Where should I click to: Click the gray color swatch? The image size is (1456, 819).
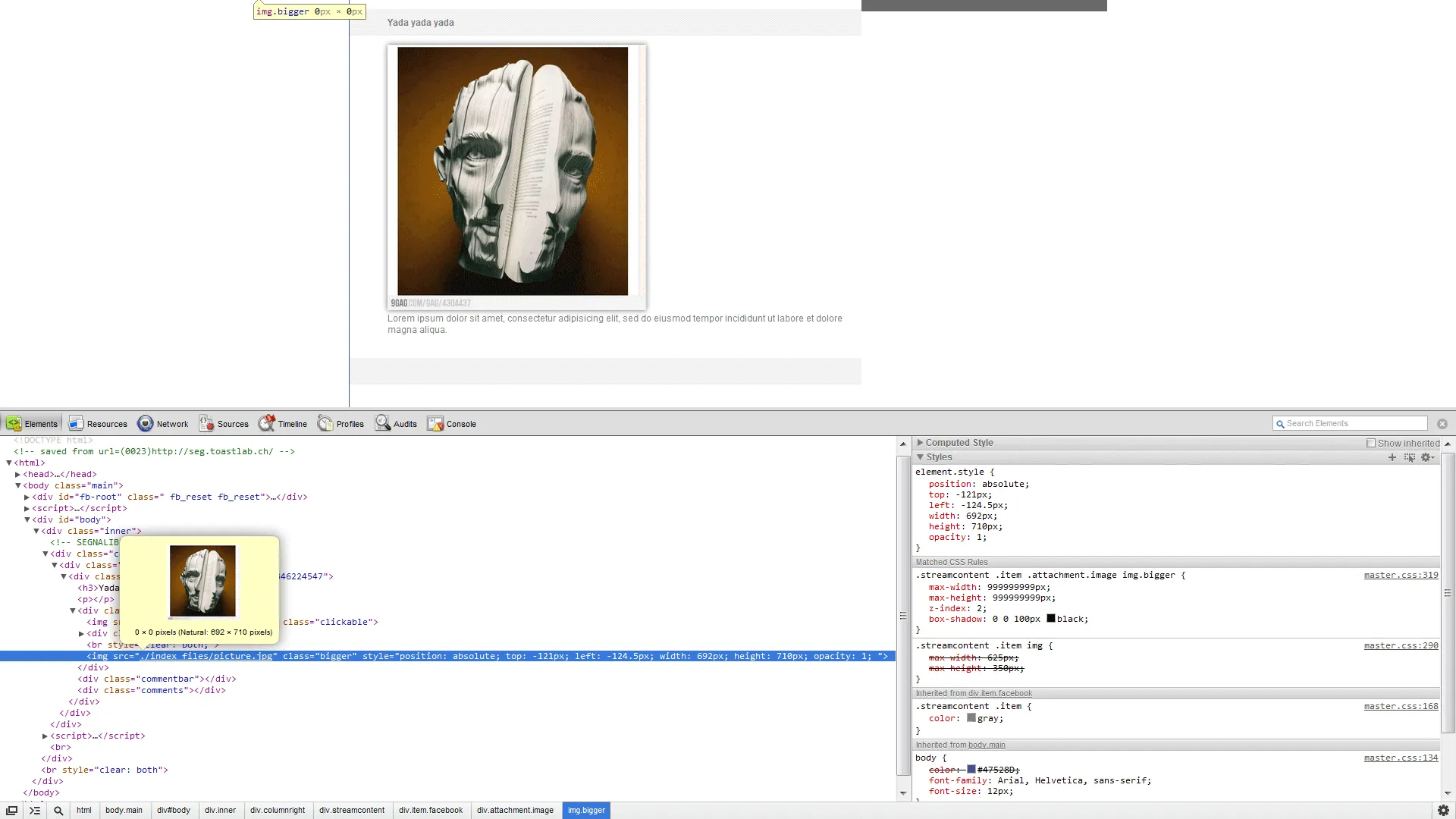pos(971,717)
